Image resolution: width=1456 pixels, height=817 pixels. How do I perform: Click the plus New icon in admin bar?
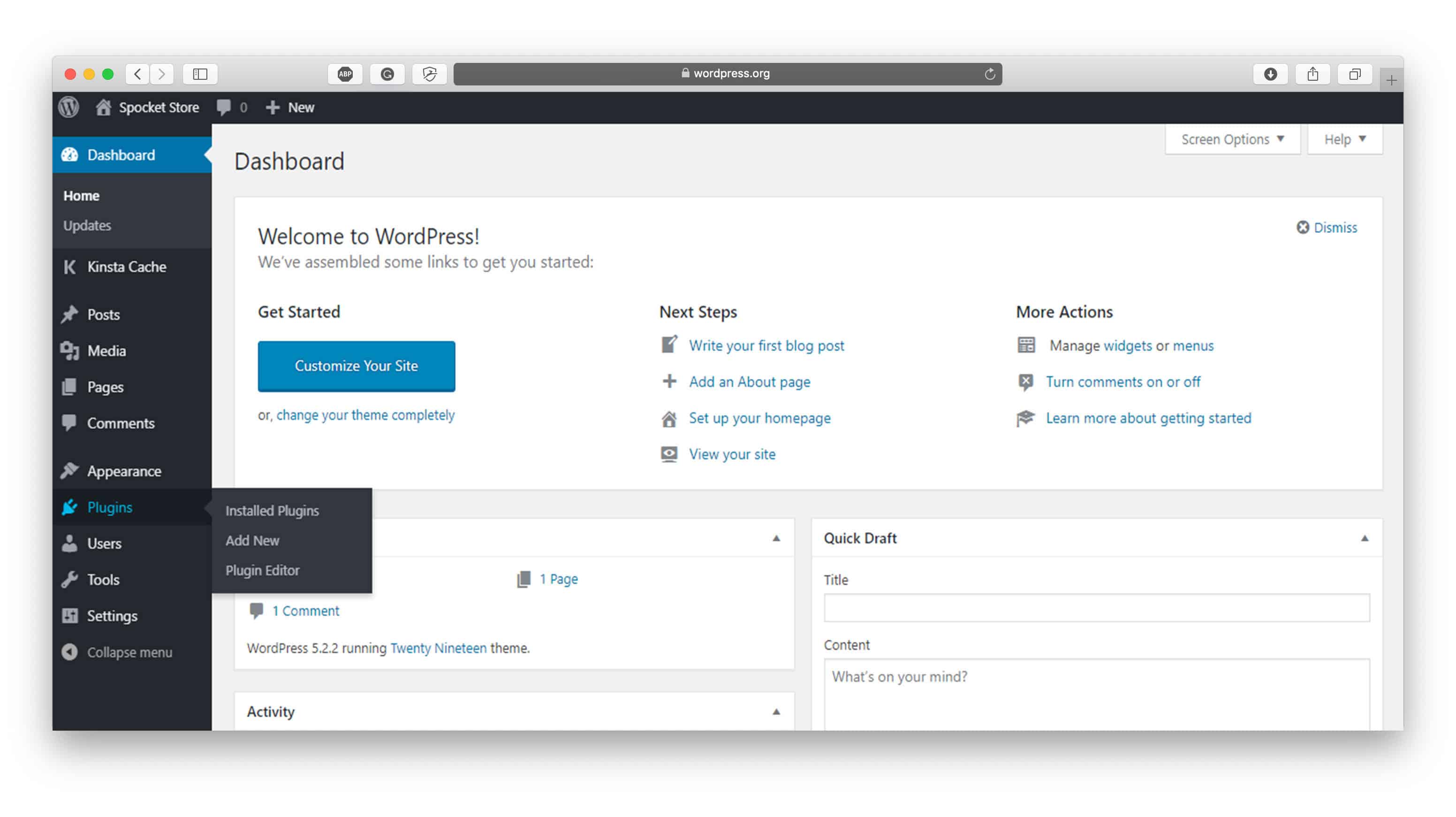(273, 107)
